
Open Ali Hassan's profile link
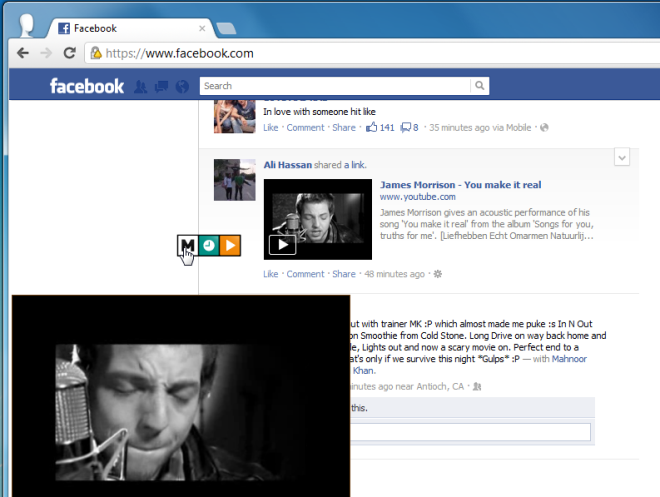pyautogui.click(x=288, y=165)
